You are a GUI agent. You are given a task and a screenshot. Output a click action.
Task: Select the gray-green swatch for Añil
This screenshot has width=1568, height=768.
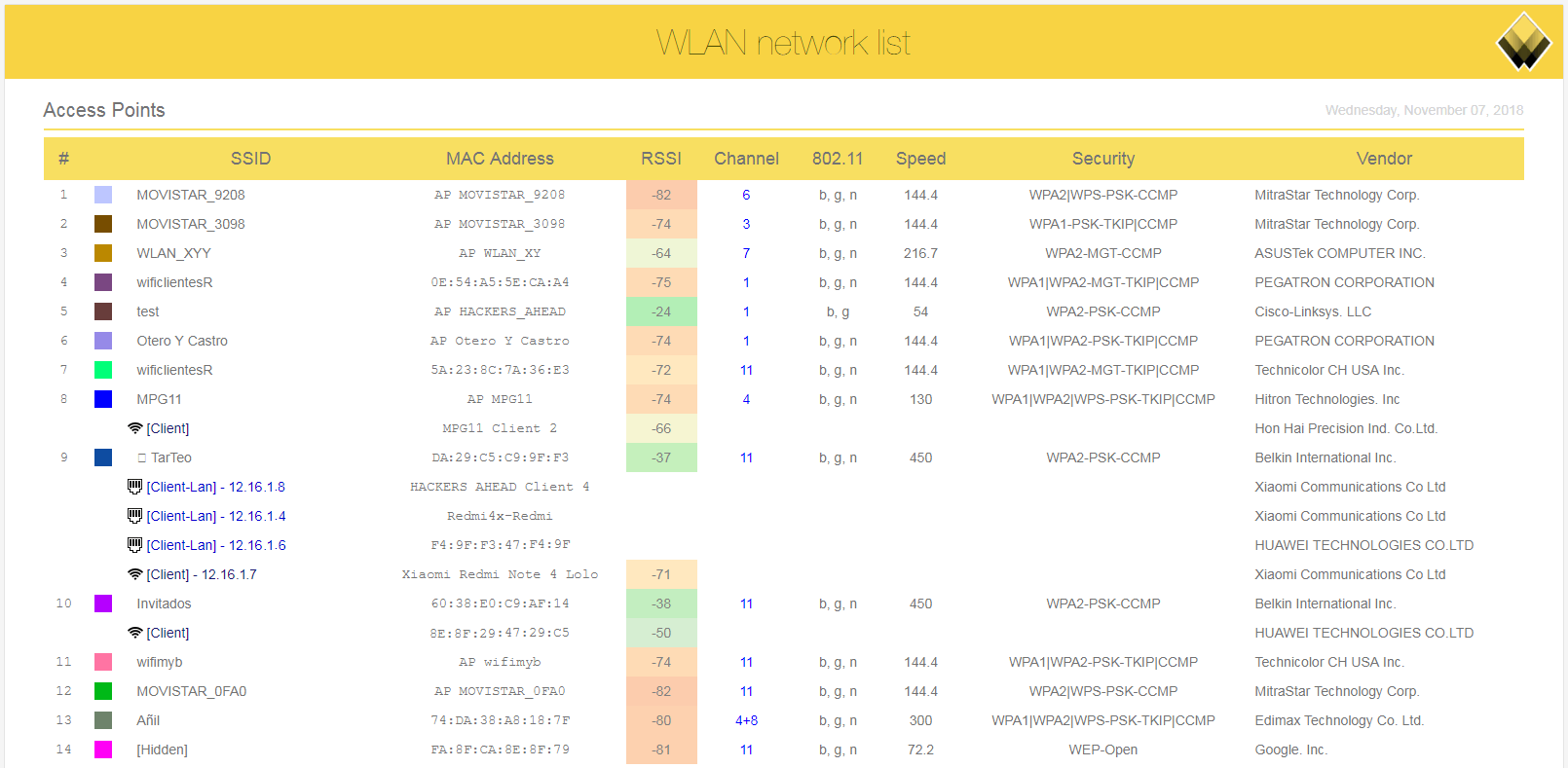(x=103, y=720)
